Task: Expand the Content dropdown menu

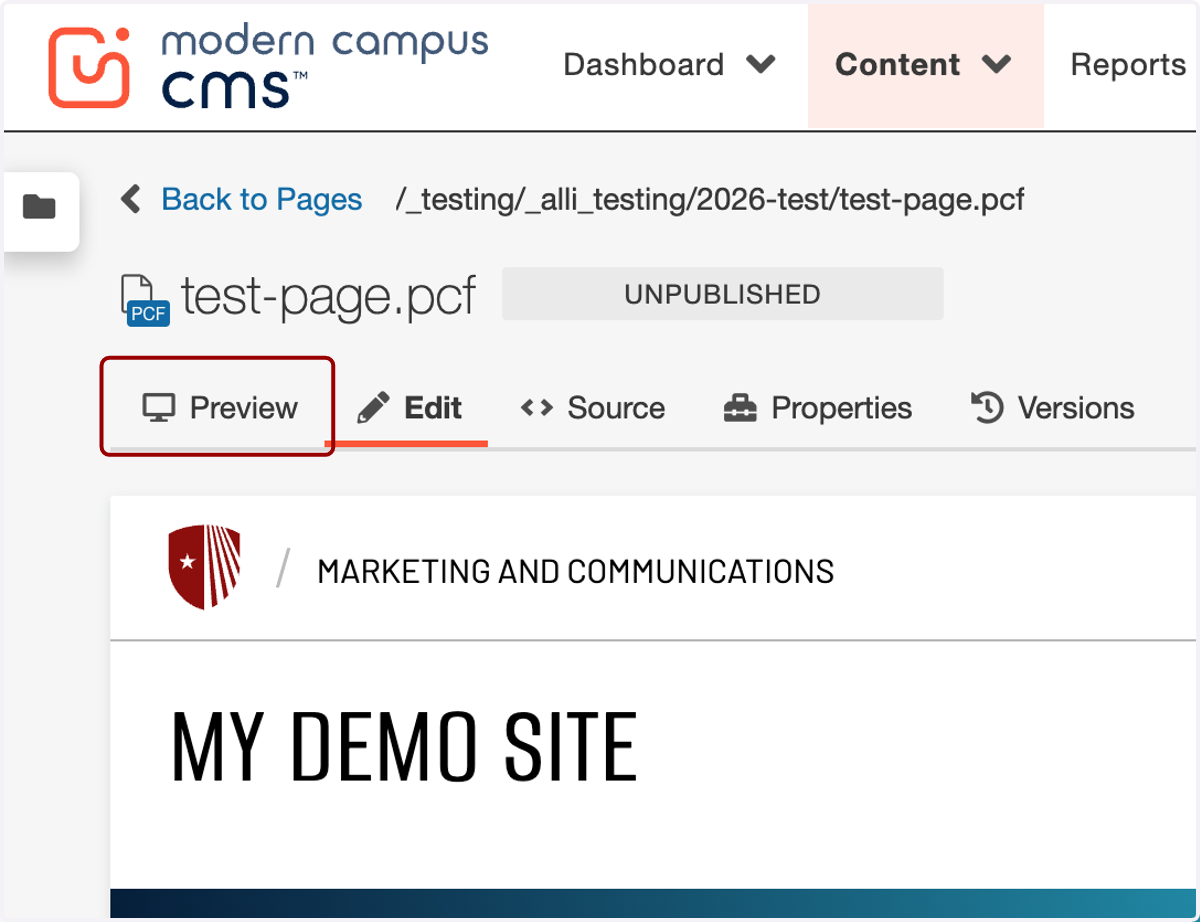Action: (924, 65)
